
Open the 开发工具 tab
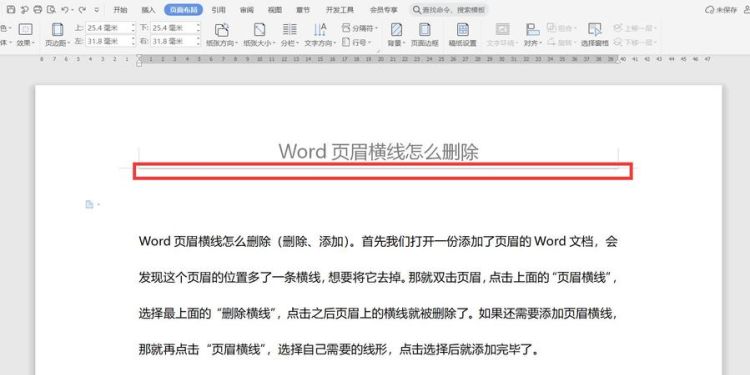click(x=340, y=10)
